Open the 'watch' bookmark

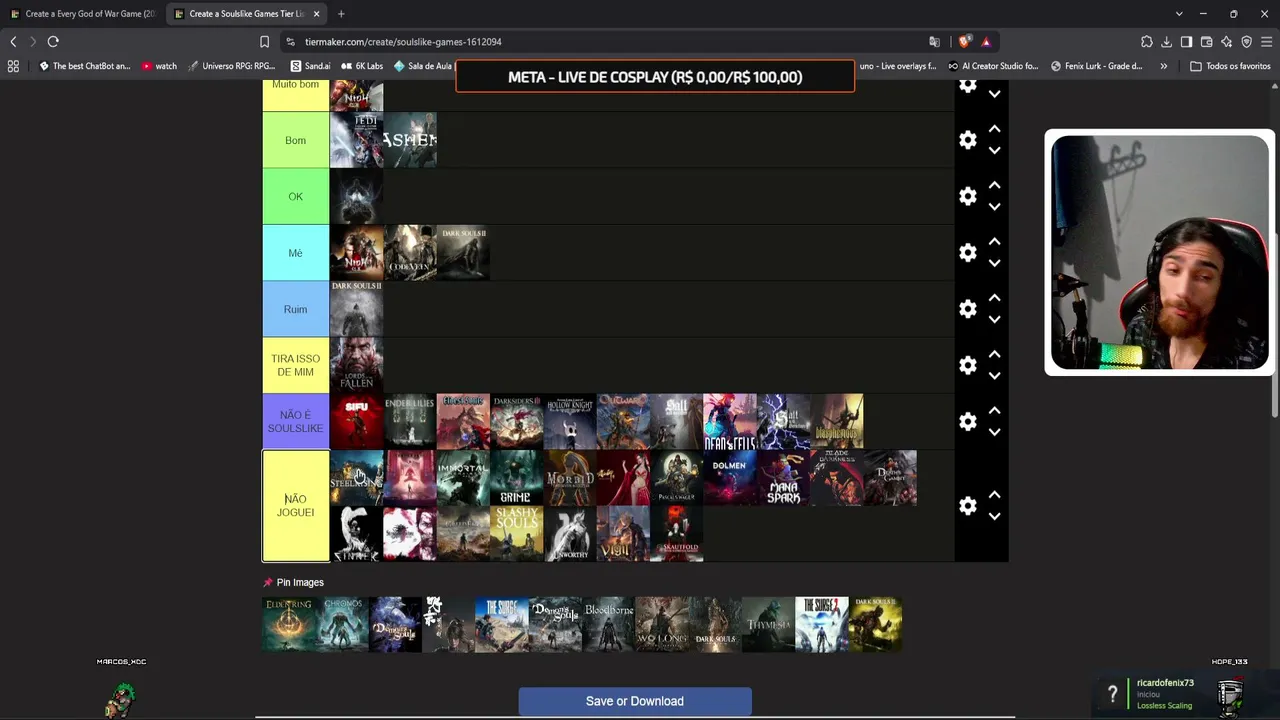tap(159, 66)
